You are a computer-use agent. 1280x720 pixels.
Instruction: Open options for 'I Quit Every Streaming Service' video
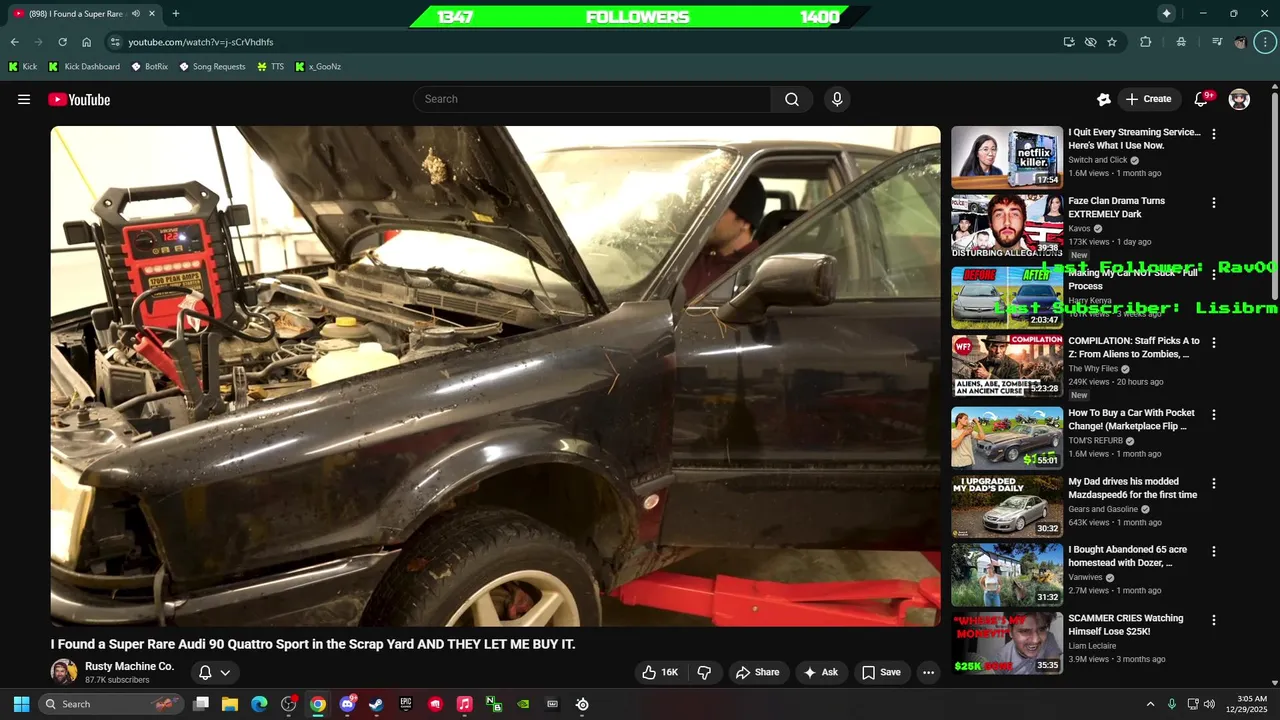point(1214,134)
